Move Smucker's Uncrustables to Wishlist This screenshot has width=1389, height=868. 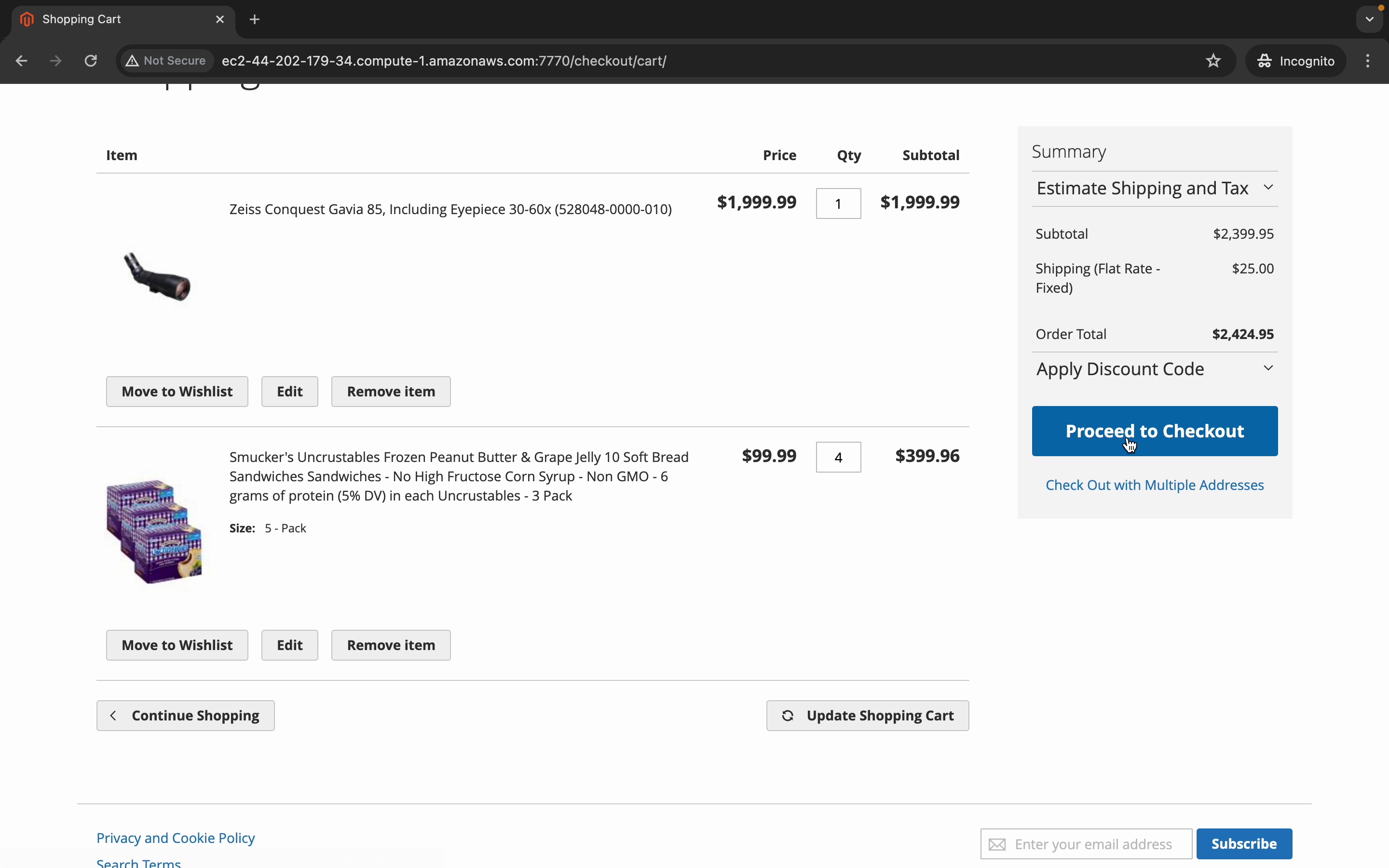coord(177,645)
